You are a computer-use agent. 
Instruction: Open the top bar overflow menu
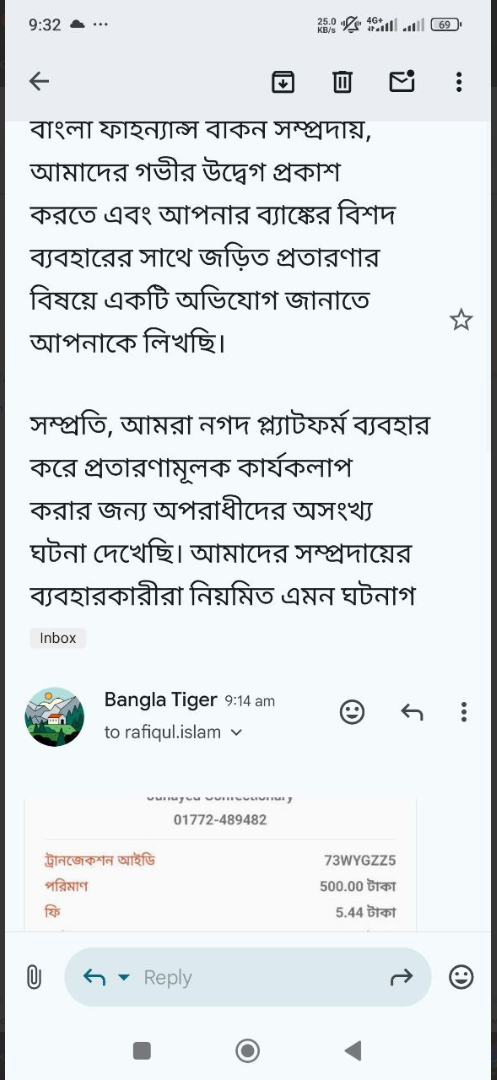(x=459, y=82)
